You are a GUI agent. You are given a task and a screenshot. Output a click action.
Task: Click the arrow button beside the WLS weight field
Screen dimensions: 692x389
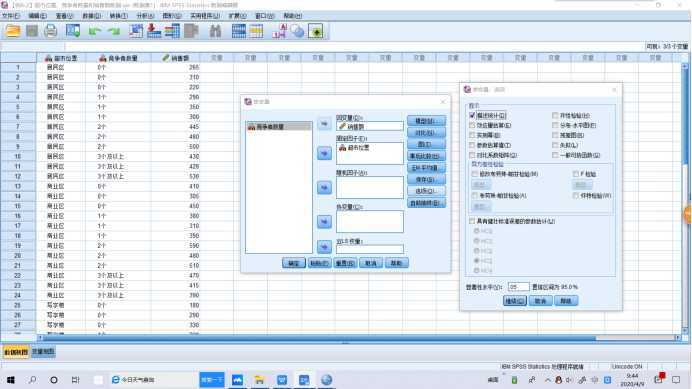[324, 247]
